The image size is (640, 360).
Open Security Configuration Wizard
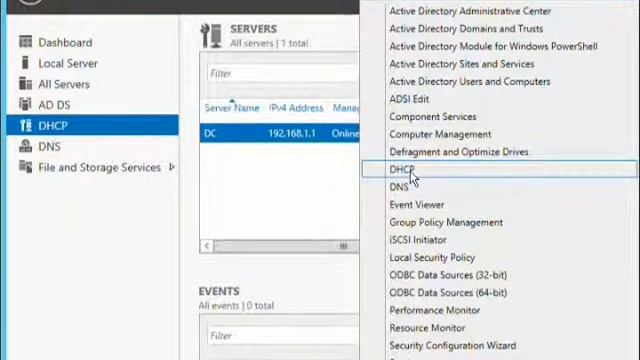453,345
